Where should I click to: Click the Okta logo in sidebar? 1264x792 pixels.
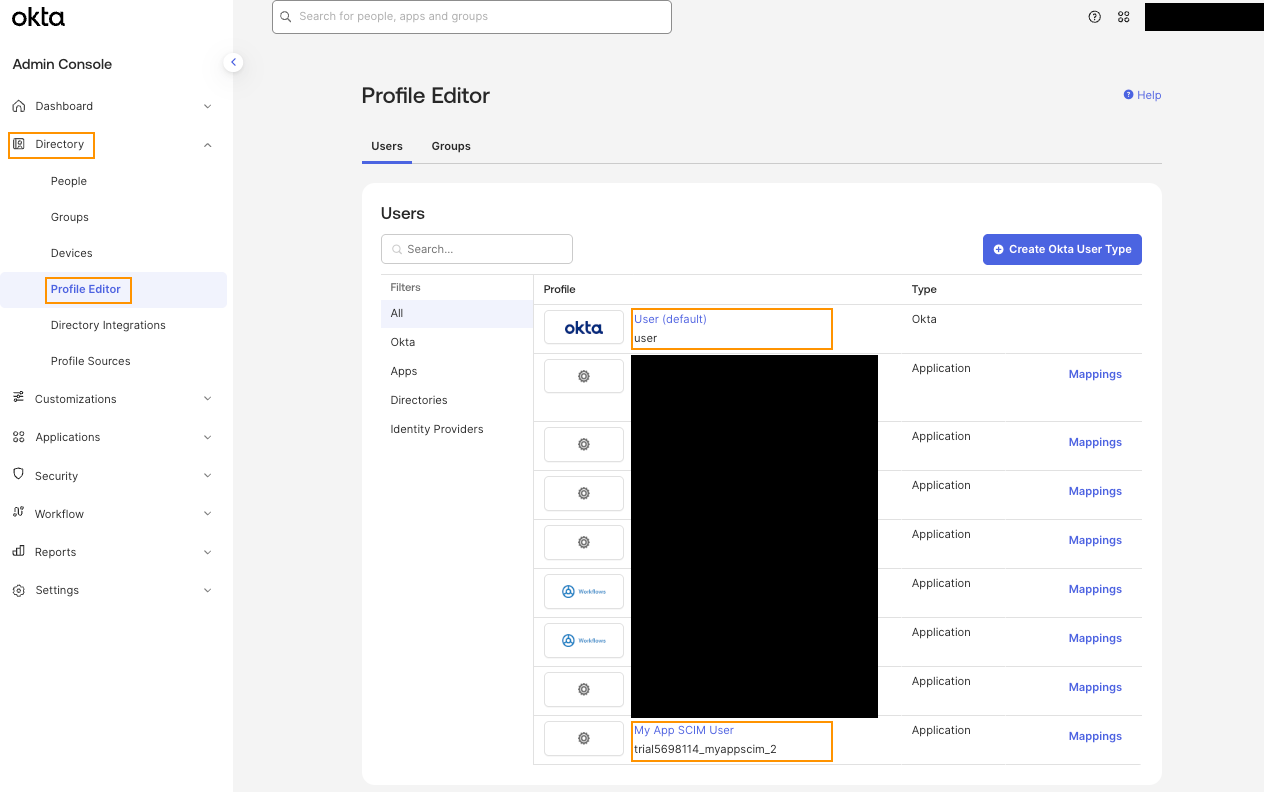(38, 16)
